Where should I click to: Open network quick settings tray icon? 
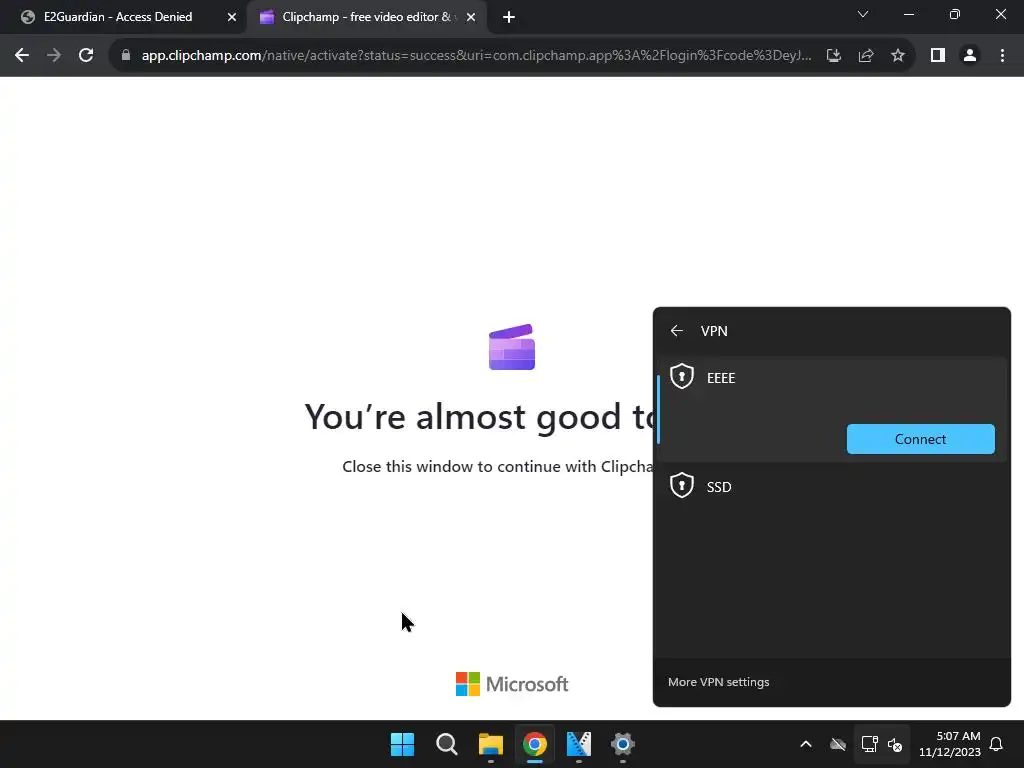(x=869, y=744)
